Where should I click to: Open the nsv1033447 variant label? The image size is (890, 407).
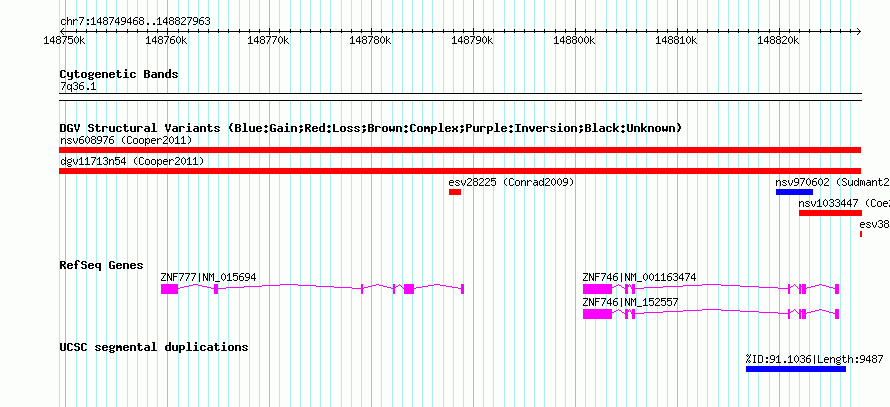[844, 203]
